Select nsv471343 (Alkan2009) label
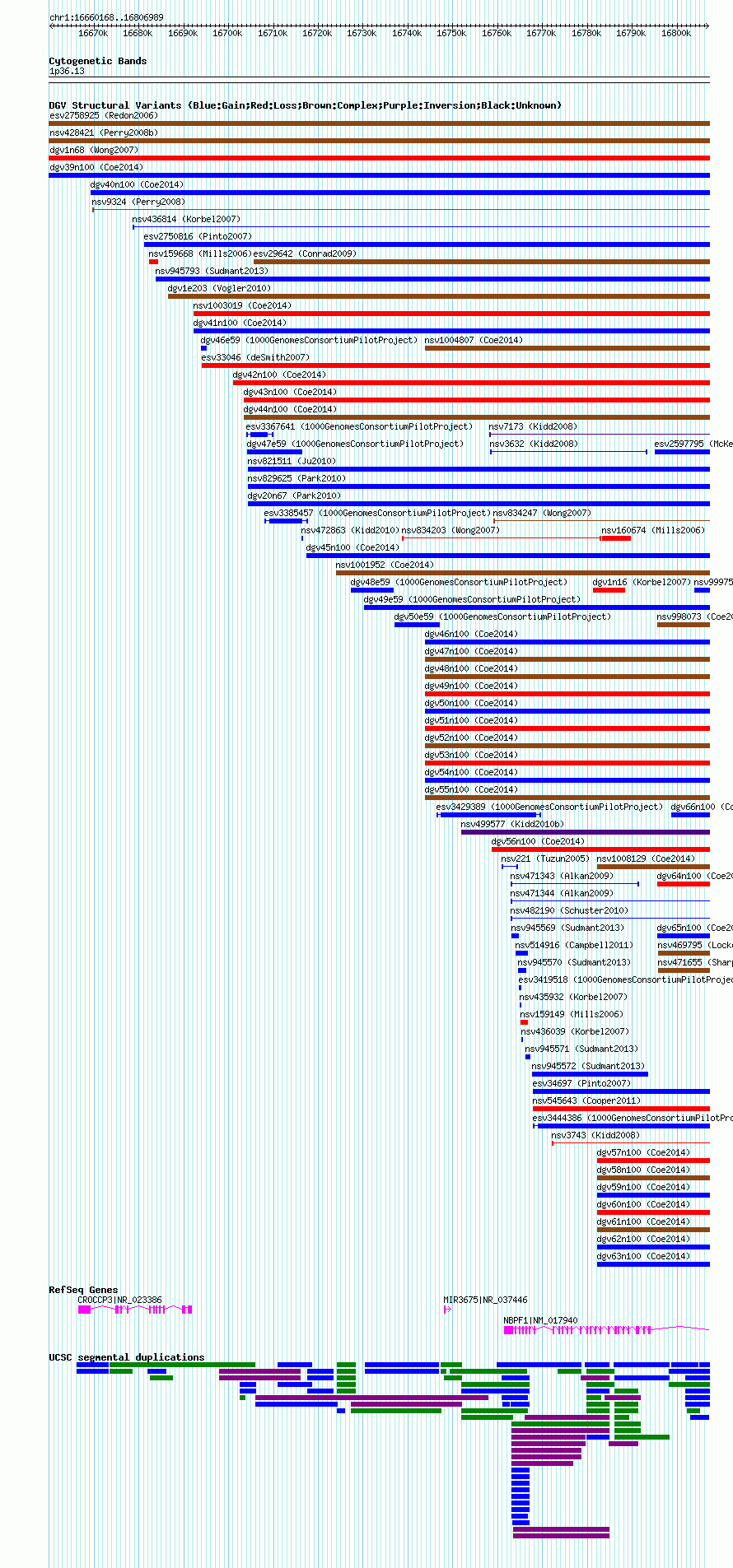 562,876
